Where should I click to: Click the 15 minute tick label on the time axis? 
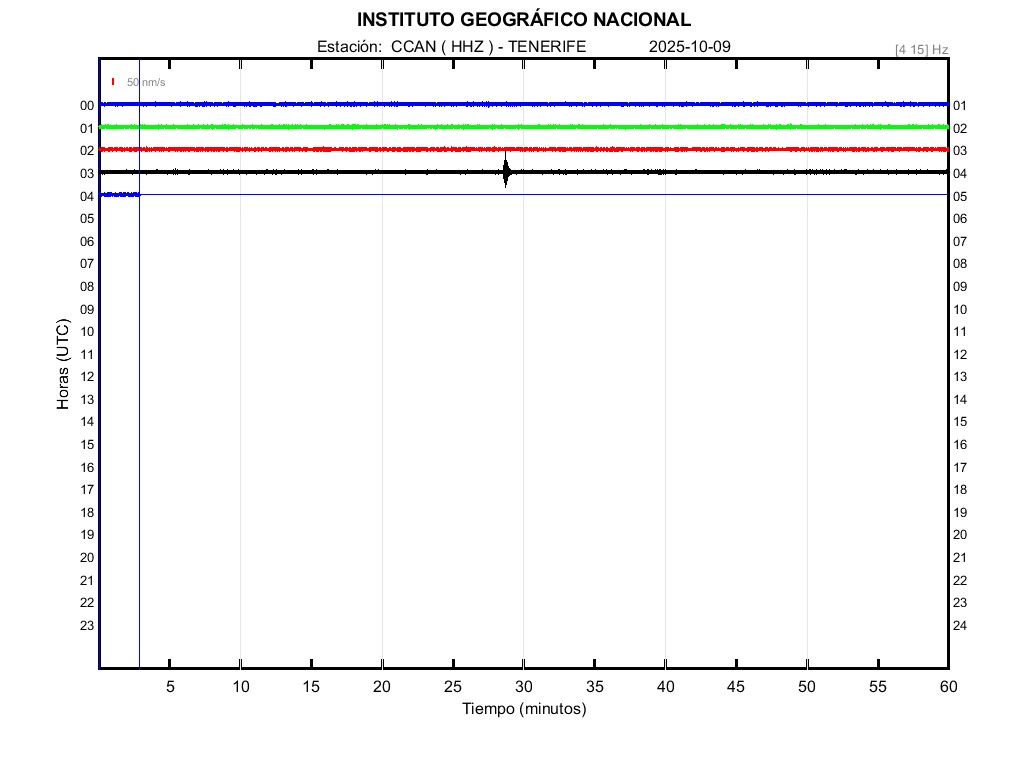tap(312, 686)
